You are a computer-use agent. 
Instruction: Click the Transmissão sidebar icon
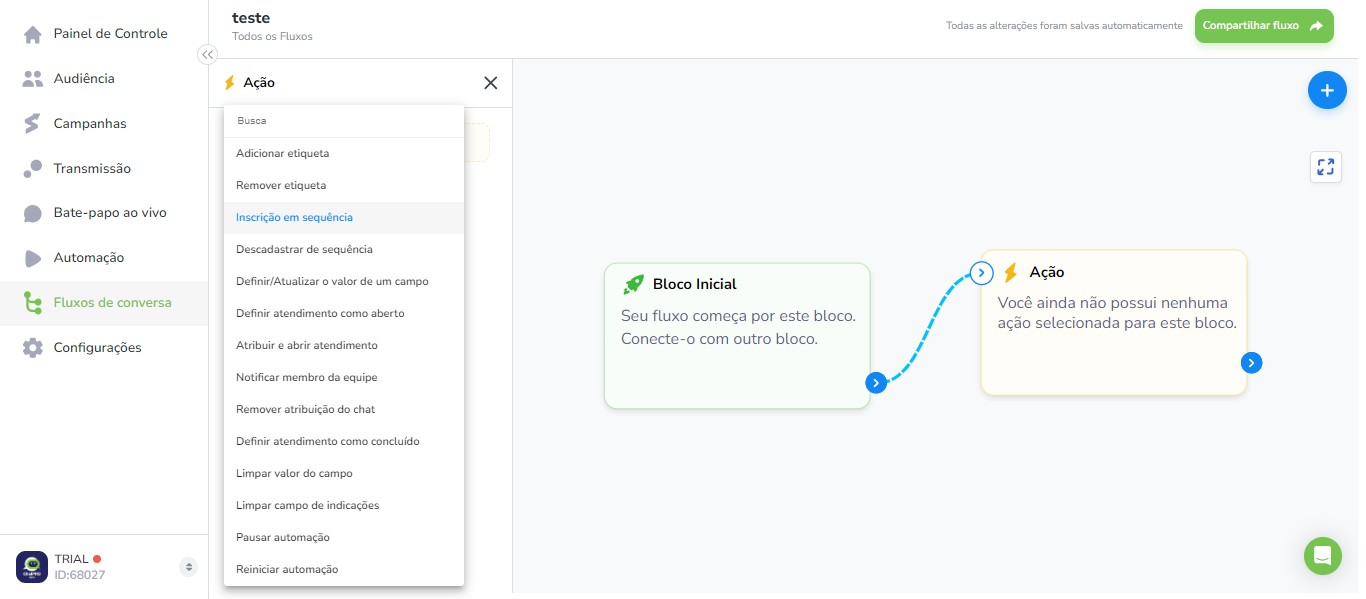click(33, 169)
